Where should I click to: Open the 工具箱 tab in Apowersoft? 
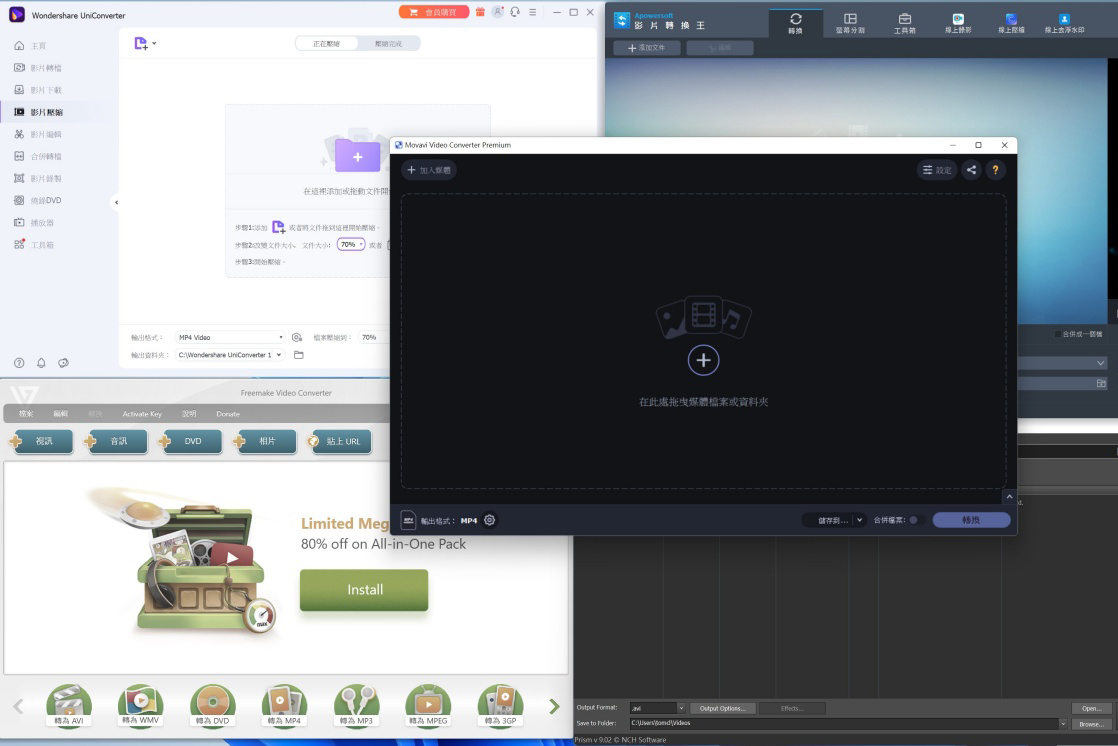904,23
